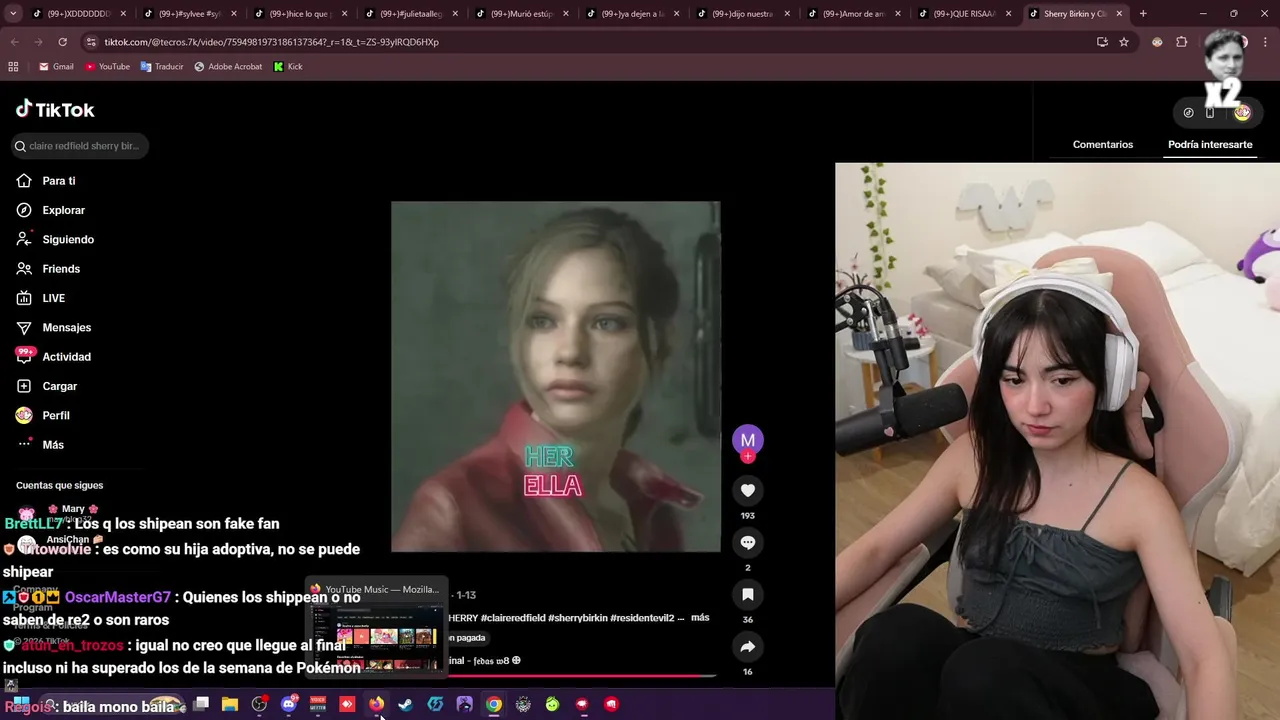This screenshot has height=720, width=1280.
Task: Share the video with the arrow icon
Action: pyautogui.click(x=747, y=646)
